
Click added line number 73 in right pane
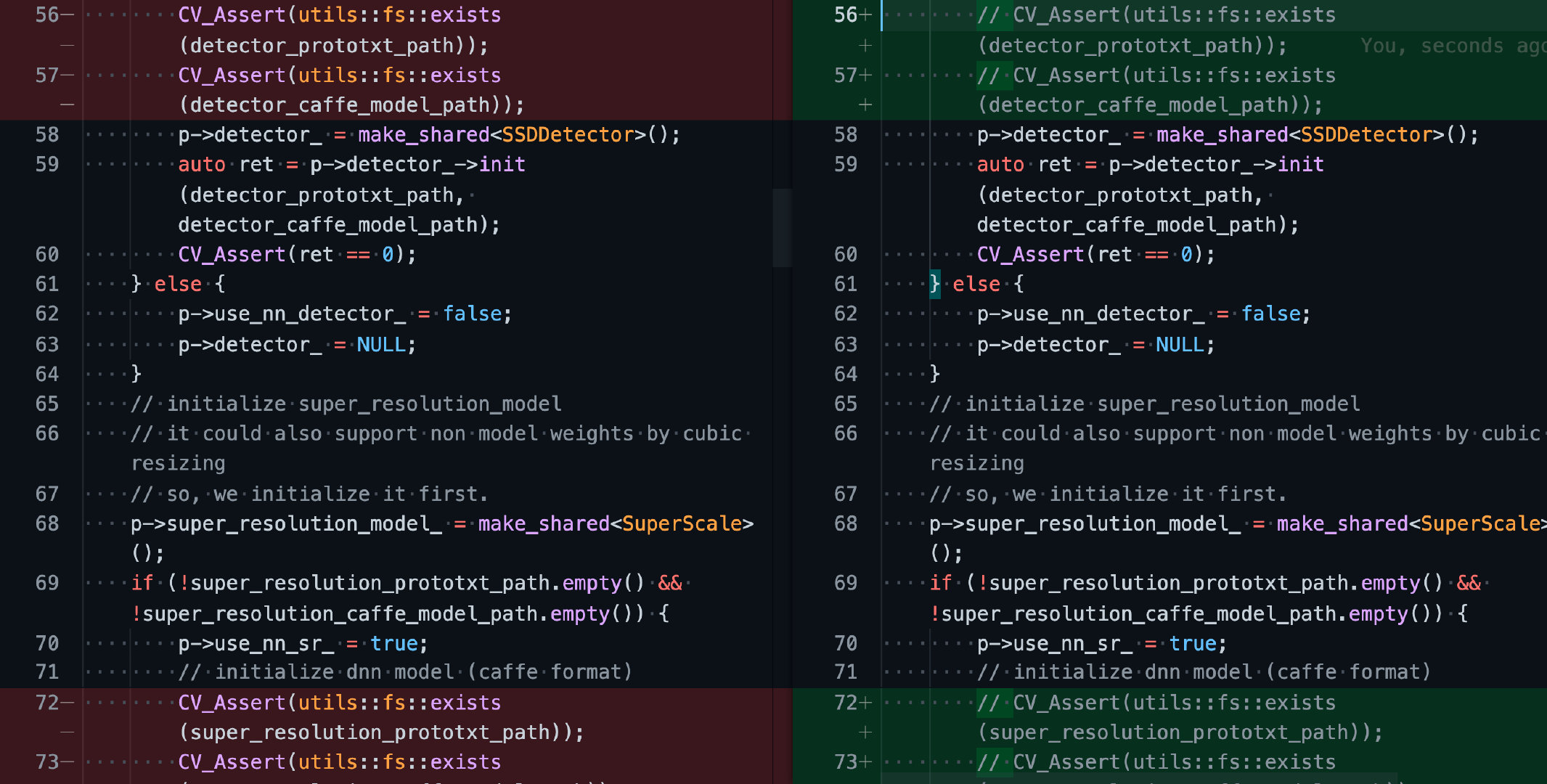pyautogui.click(x=845, y=762)
